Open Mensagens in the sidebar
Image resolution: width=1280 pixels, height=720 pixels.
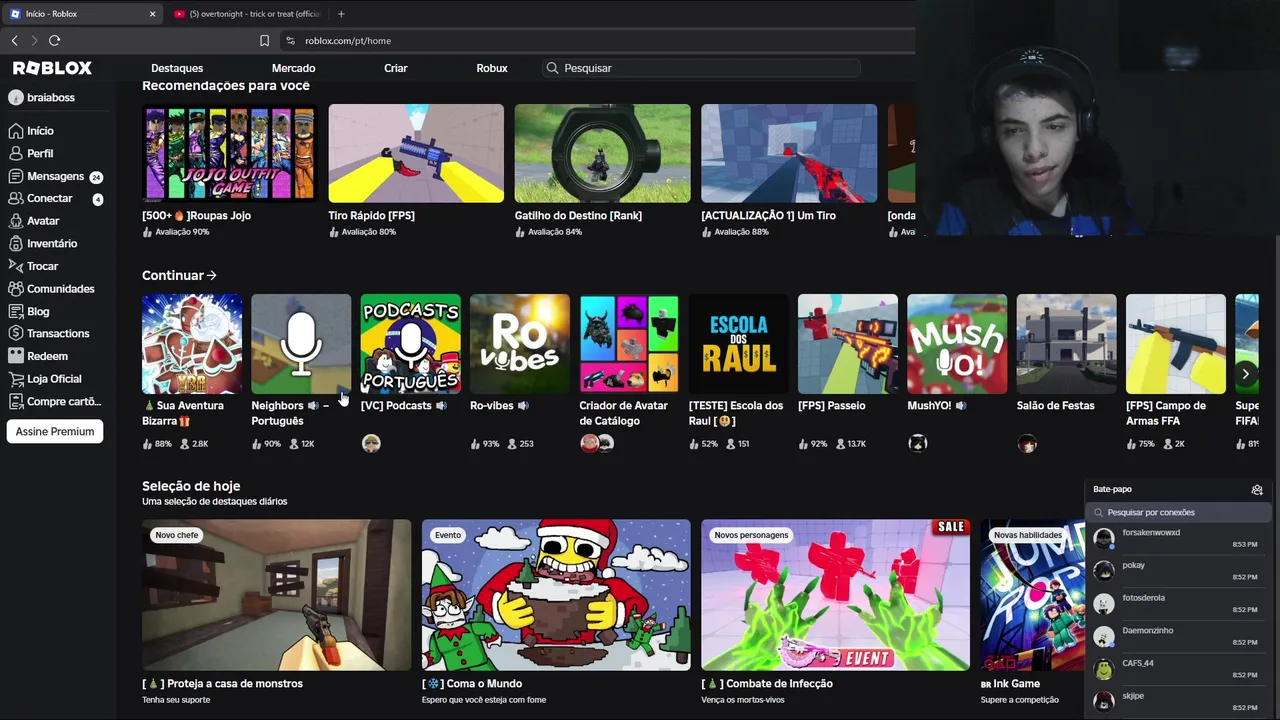tap(55, 176)
